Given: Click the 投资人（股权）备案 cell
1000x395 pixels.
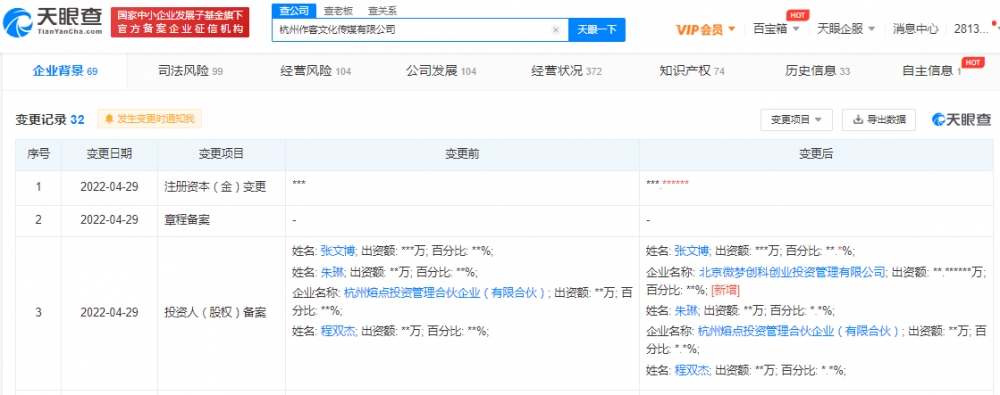Looking at the screenshot, I should coord(221,313).
